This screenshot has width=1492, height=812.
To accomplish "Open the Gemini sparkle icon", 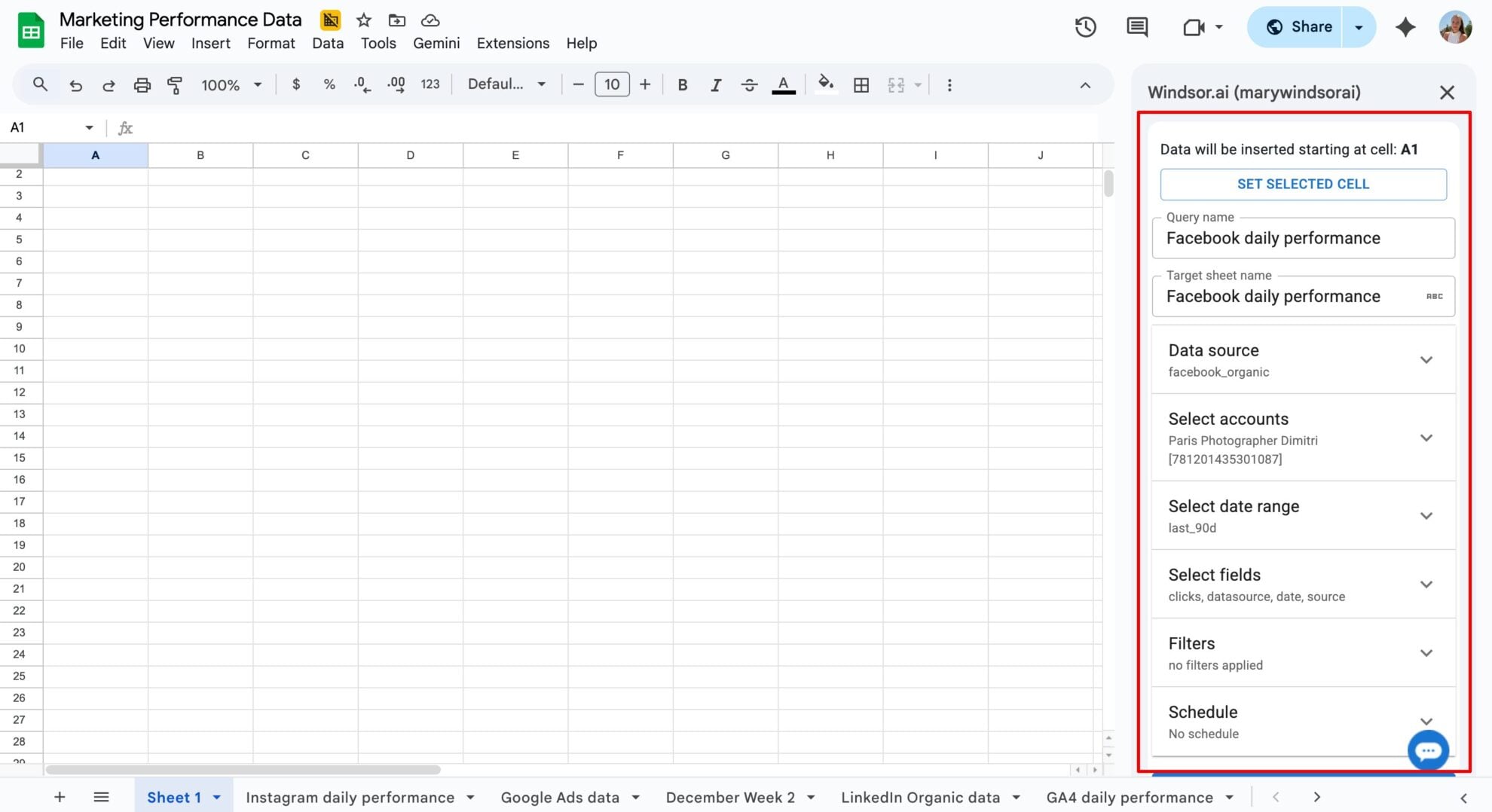I will pos(1405,27).
